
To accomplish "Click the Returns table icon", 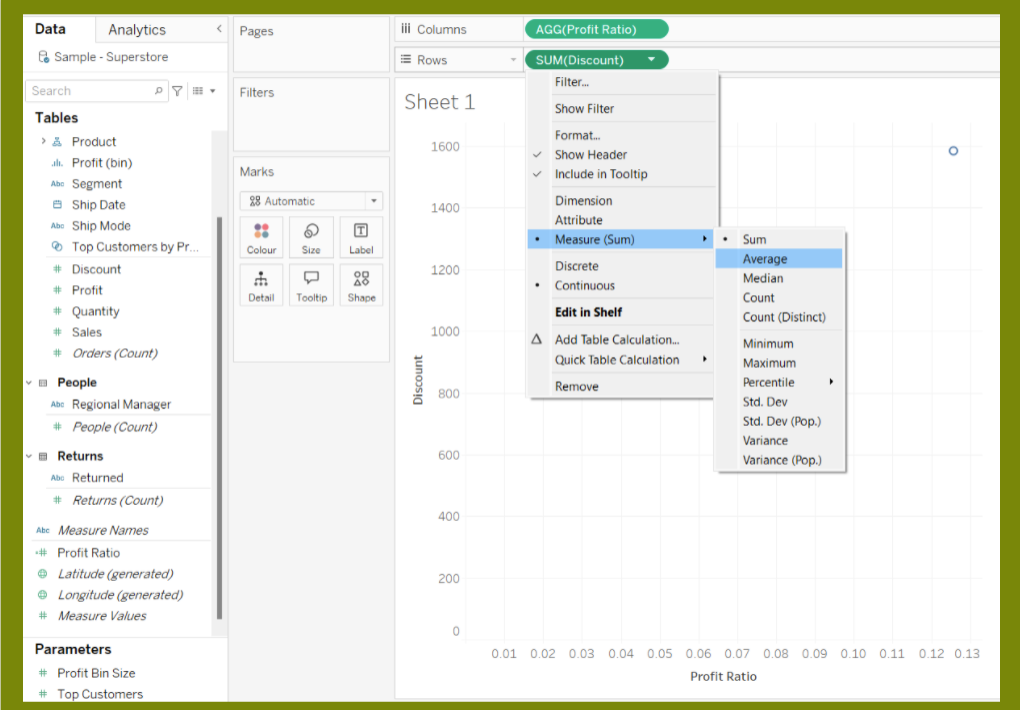I will tap(43, 456).
